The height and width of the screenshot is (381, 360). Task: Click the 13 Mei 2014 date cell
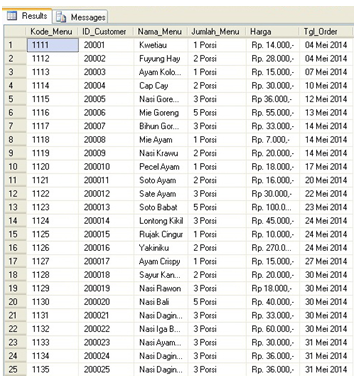click(x=326, y=113)
